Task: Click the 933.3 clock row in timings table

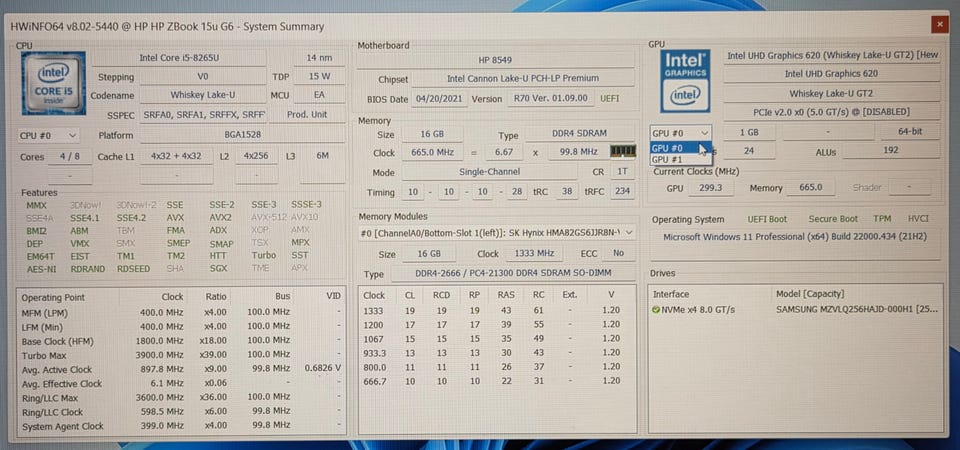Action: 496,353
